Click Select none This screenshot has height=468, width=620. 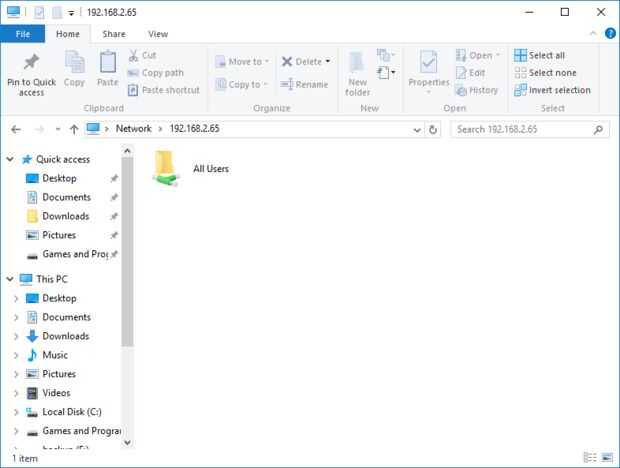coord(545,73)
